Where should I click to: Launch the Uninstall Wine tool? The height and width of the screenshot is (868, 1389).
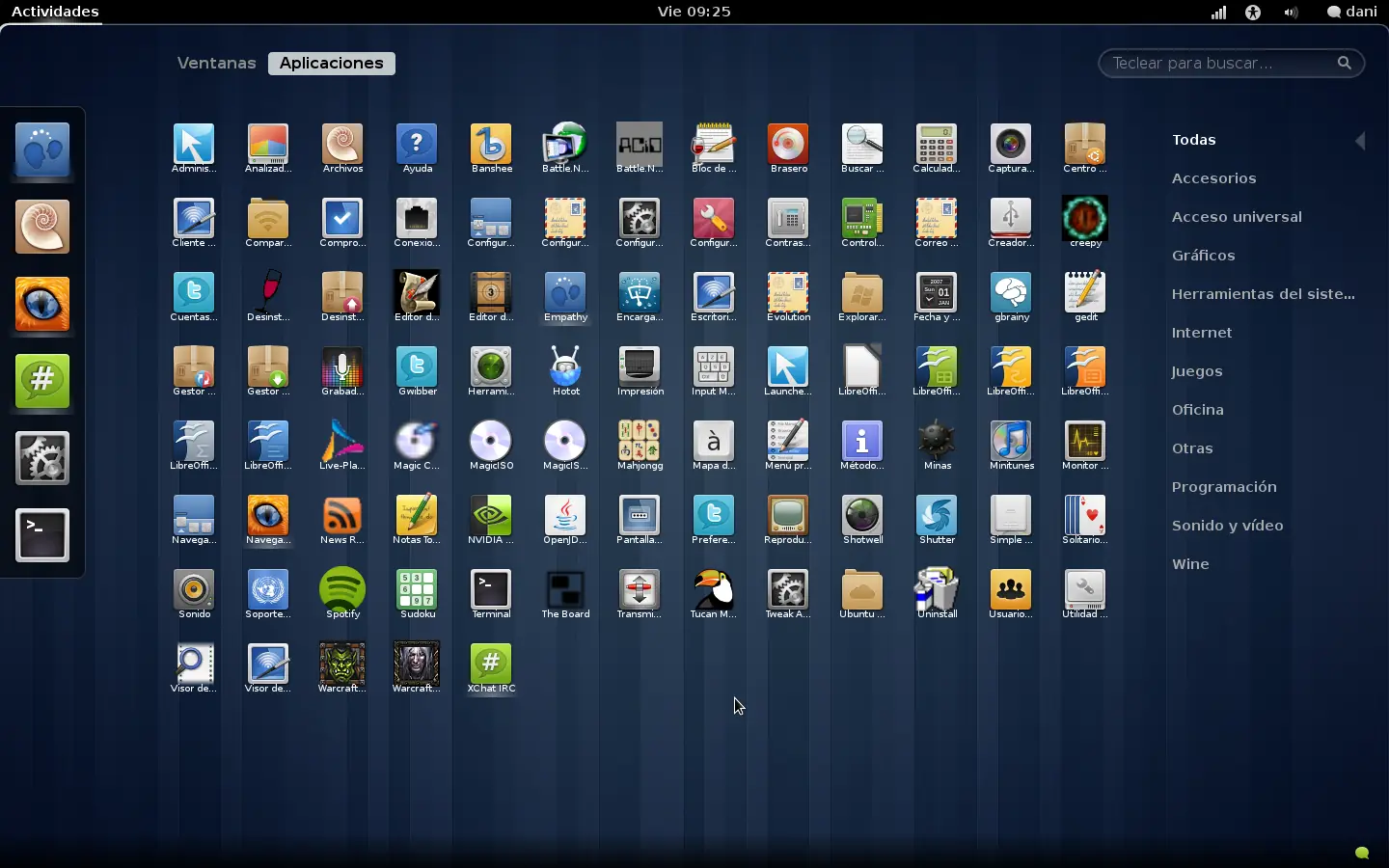(x=937, y=594)
